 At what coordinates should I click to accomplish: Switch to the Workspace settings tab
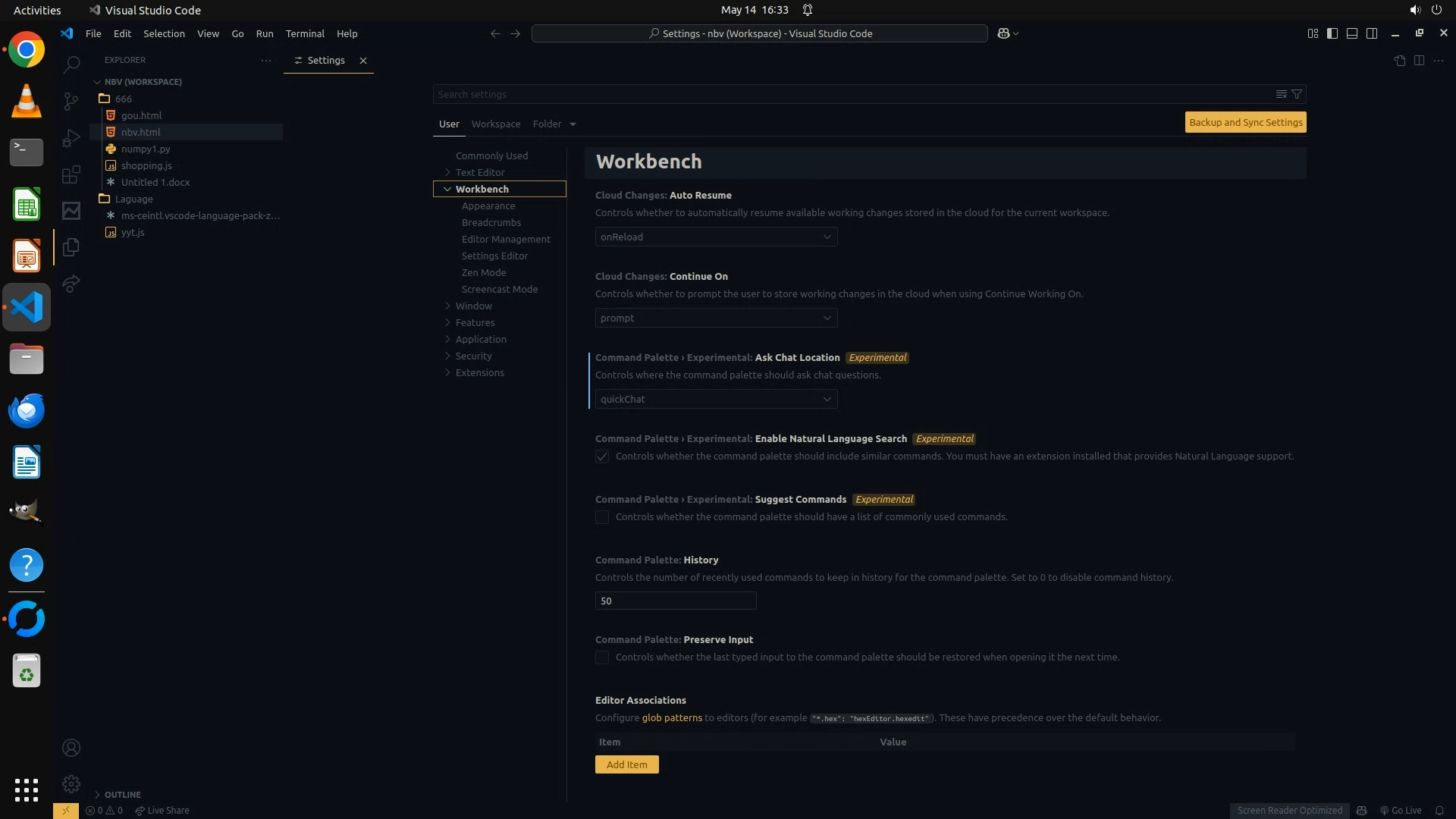pos(495,124)
